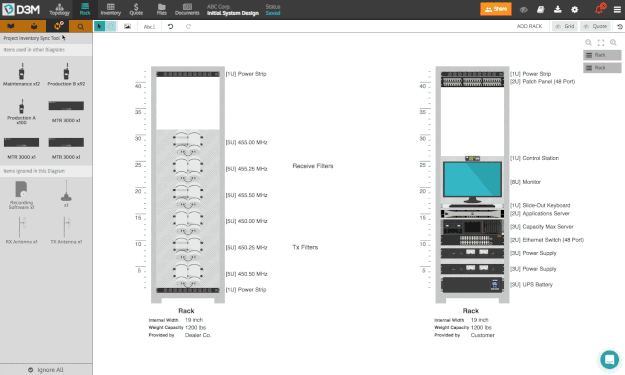625x375 pixels.
Task: Select the inventory sync tool icon
Action: [x=58, y=26]
